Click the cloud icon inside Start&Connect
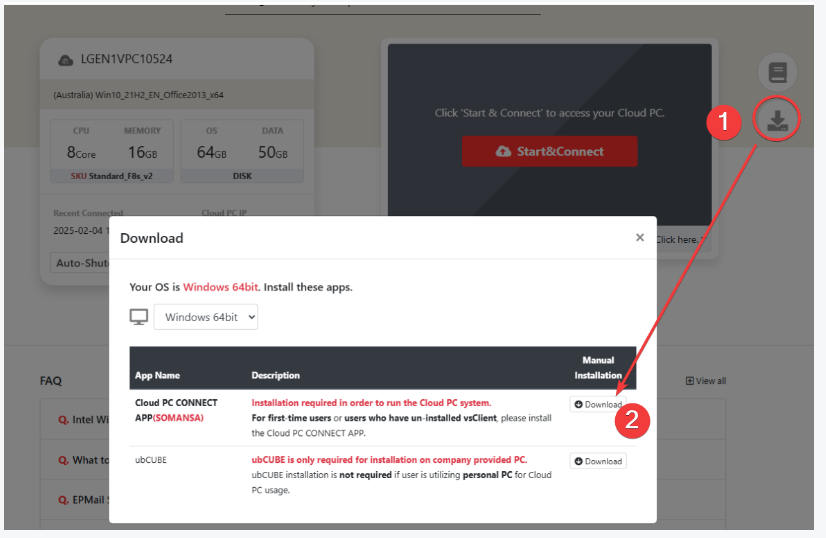Screen dimensions: 826x538 (503, 152)
